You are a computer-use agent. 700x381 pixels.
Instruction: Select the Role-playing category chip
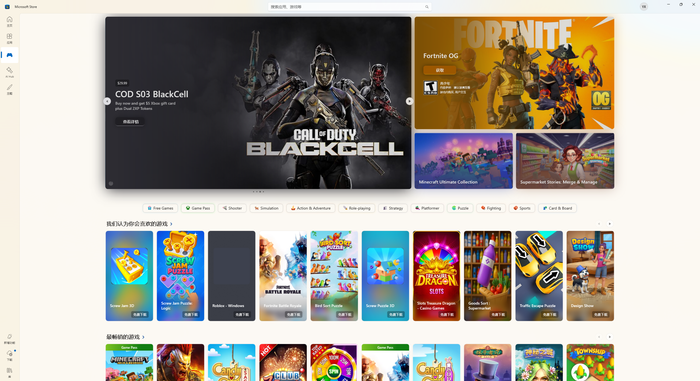[x=357, y=208]
